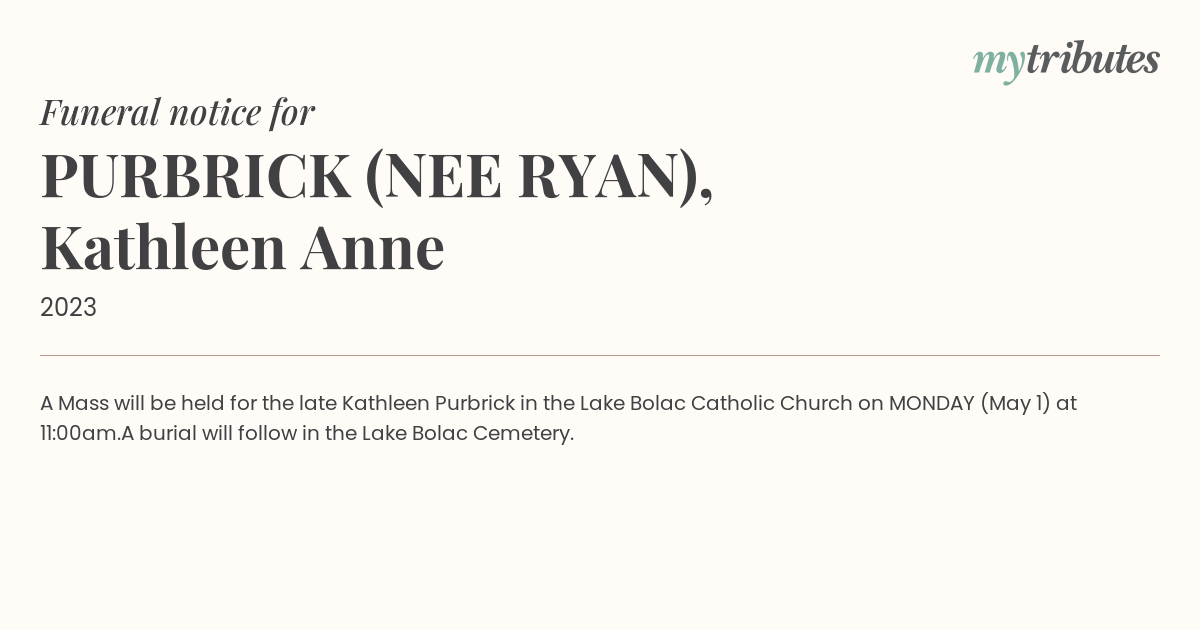
Task: Select the "Funeral notice for" italic heading
Action: point(177,112)
